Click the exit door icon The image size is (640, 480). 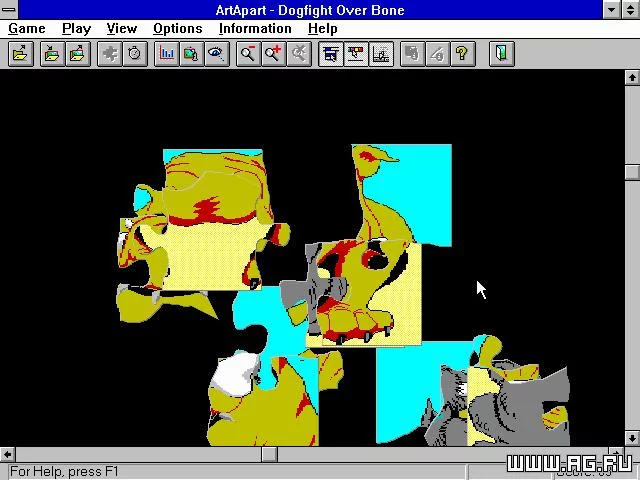[502, 53]
